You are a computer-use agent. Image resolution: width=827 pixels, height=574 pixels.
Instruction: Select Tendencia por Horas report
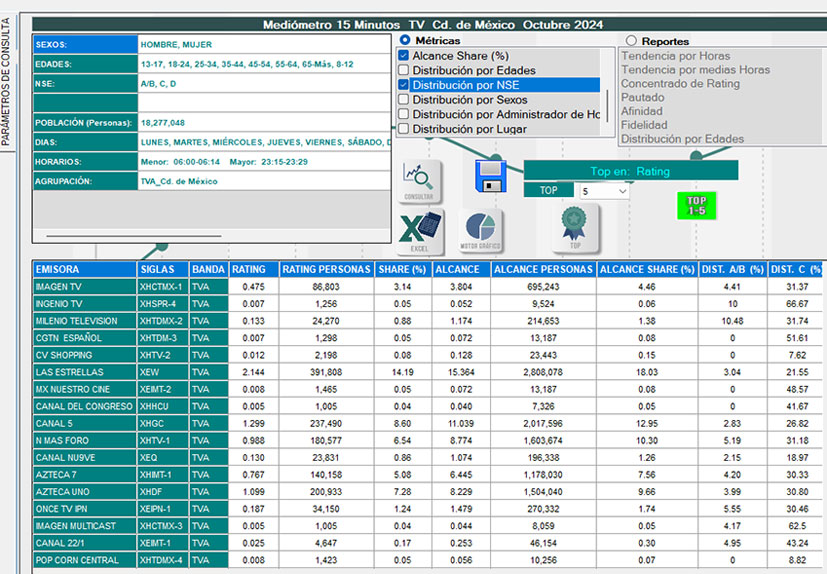(676, 56)
